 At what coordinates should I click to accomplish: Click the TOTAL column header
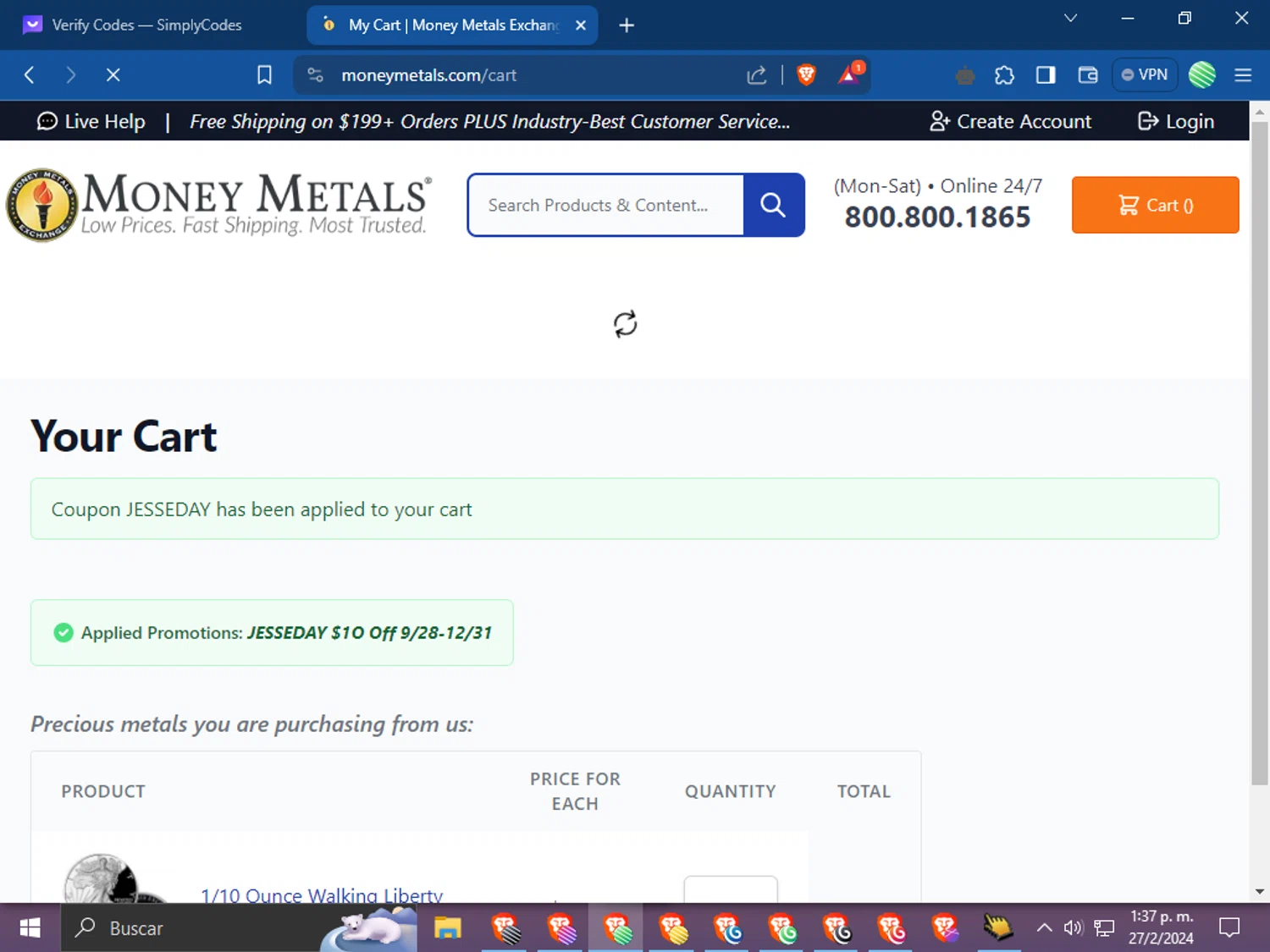coord(864,791)
